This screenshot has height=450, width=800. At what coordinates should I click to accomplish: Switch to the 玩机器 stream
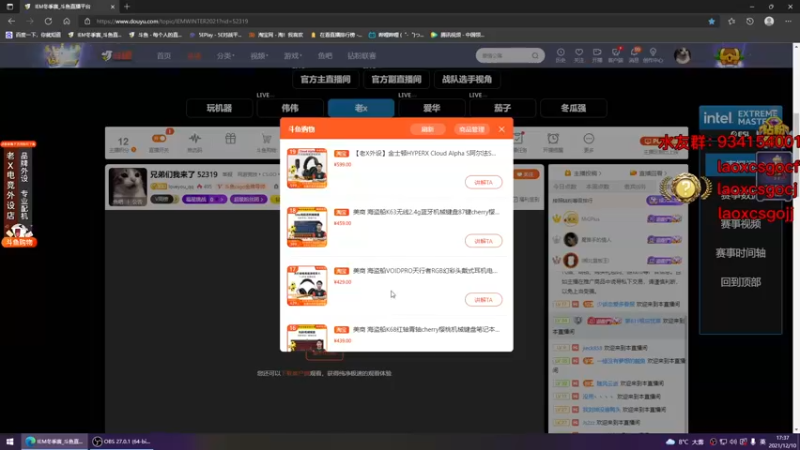[x=219, y=108]
